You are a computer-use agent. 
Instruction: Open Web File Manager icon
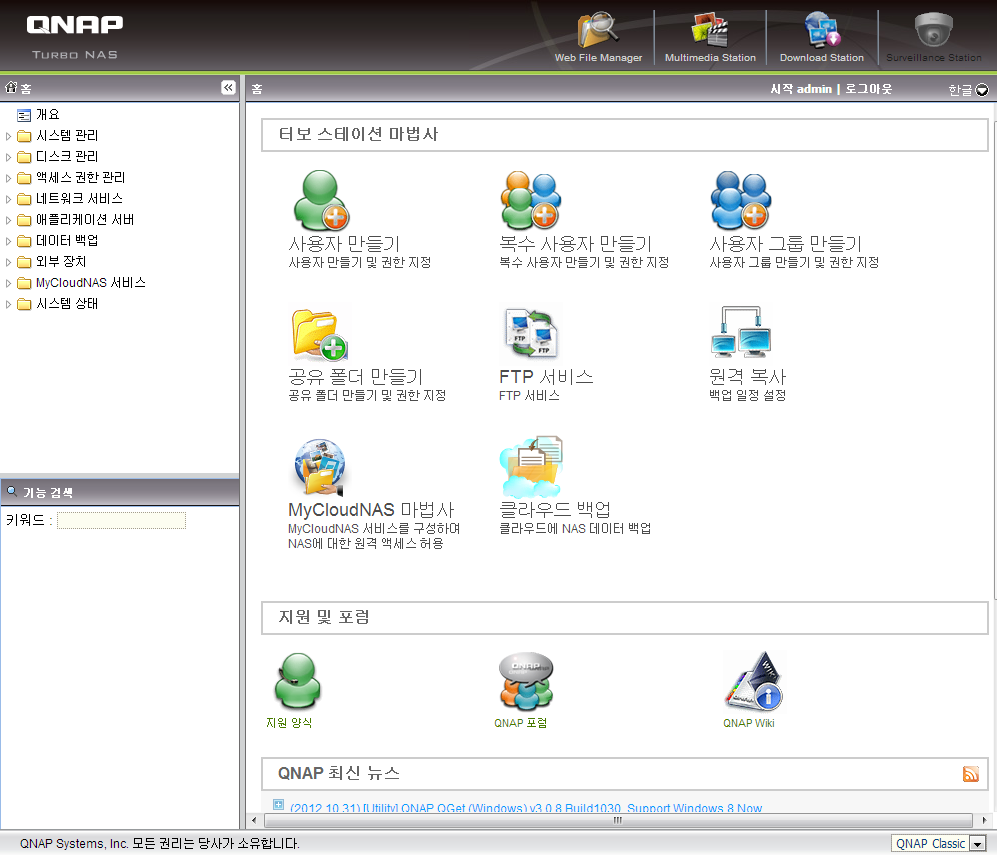pos(598,32)
